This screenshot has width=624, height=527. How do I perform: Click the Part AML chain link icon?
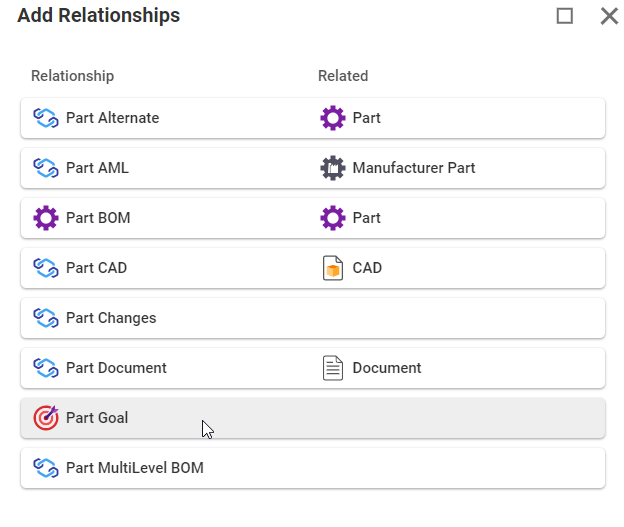click(x=46, y=168)
